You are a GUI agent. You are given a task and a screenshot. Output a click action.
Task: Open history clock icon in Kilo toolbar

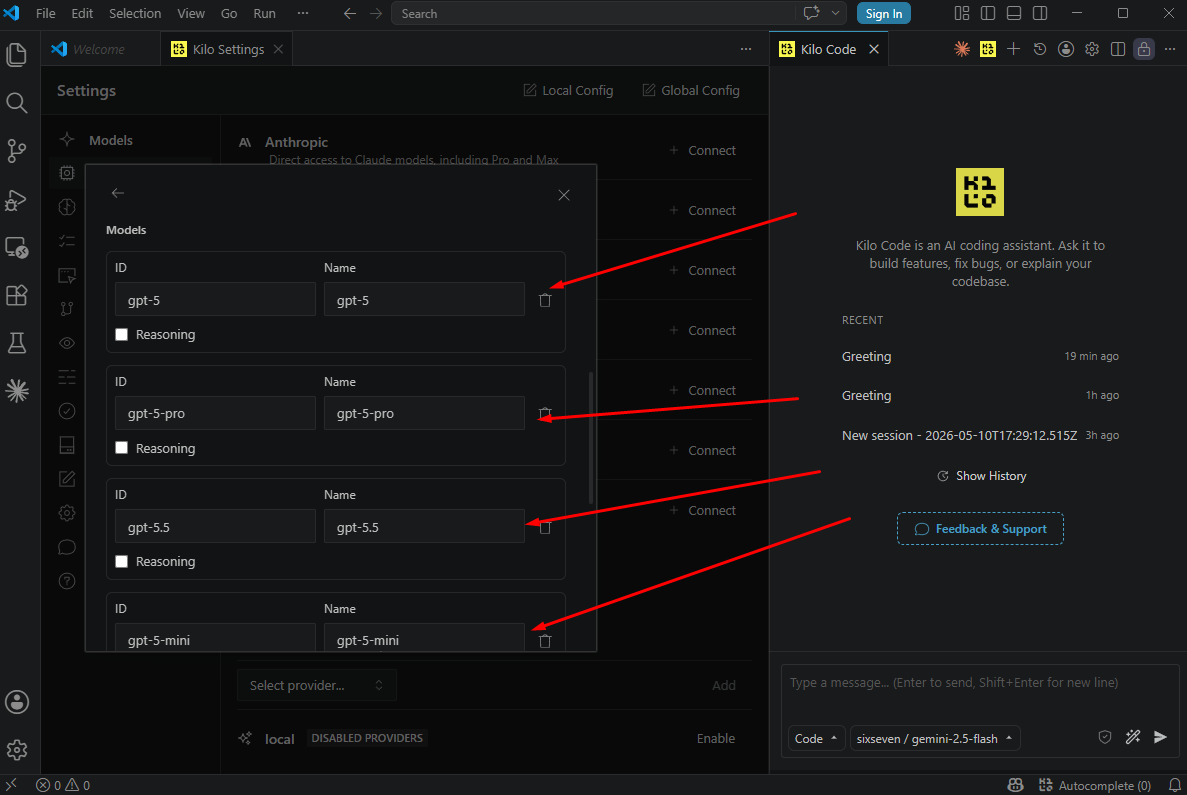point(1039,49)
